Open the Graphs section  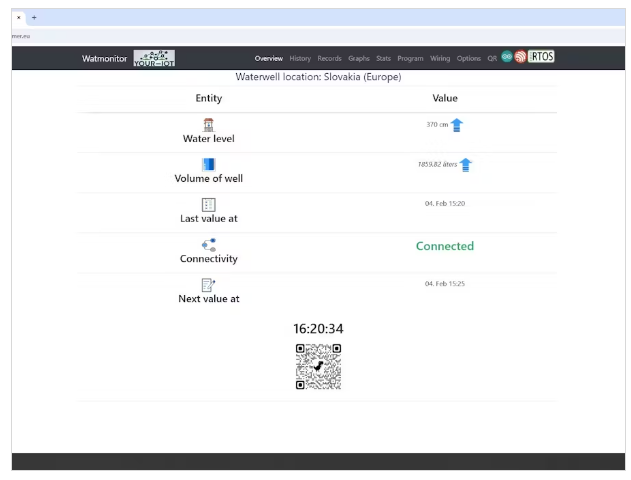coord(359,59)
